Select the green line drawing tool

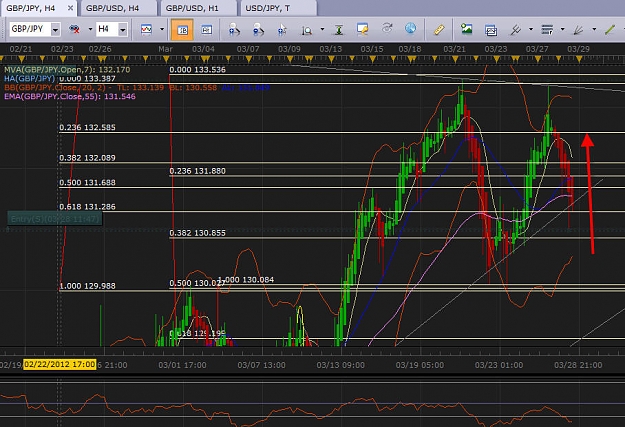click(610, 30)
